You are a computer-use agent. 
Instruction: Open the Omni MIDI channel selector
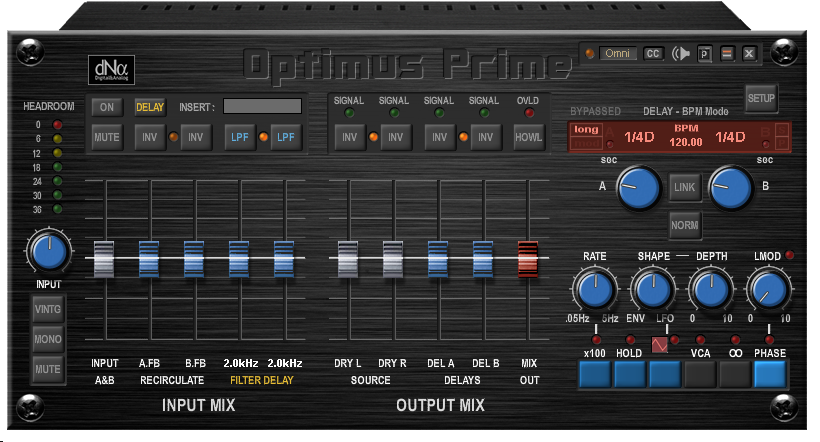(x=618, y=53)
